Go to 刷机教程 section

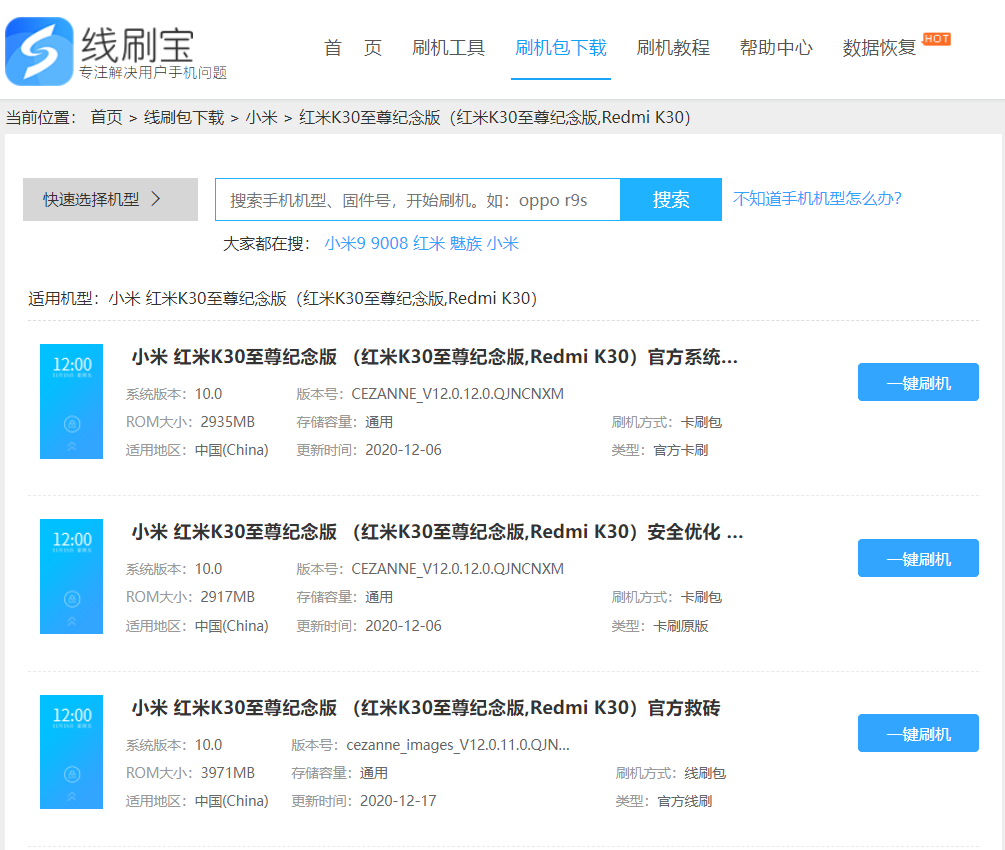[x=673, y=48]
